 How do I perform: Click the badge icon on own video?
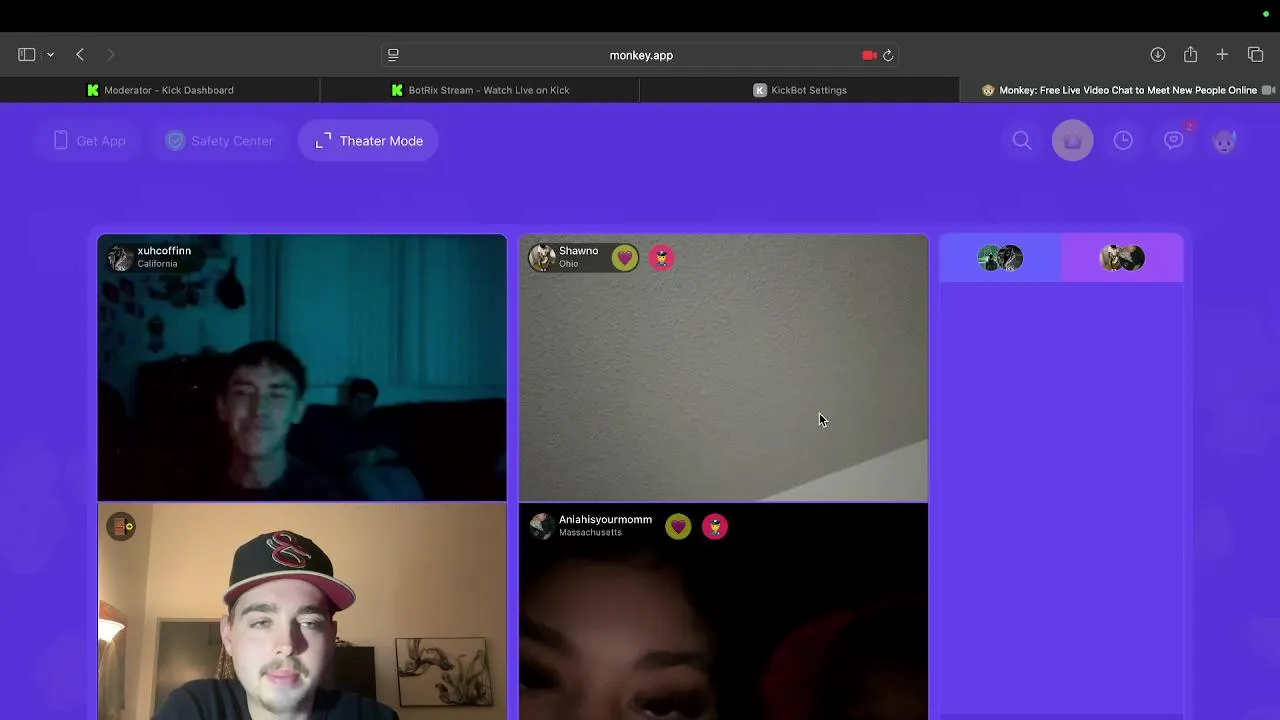pyautogui.click(x=121, y=526)
